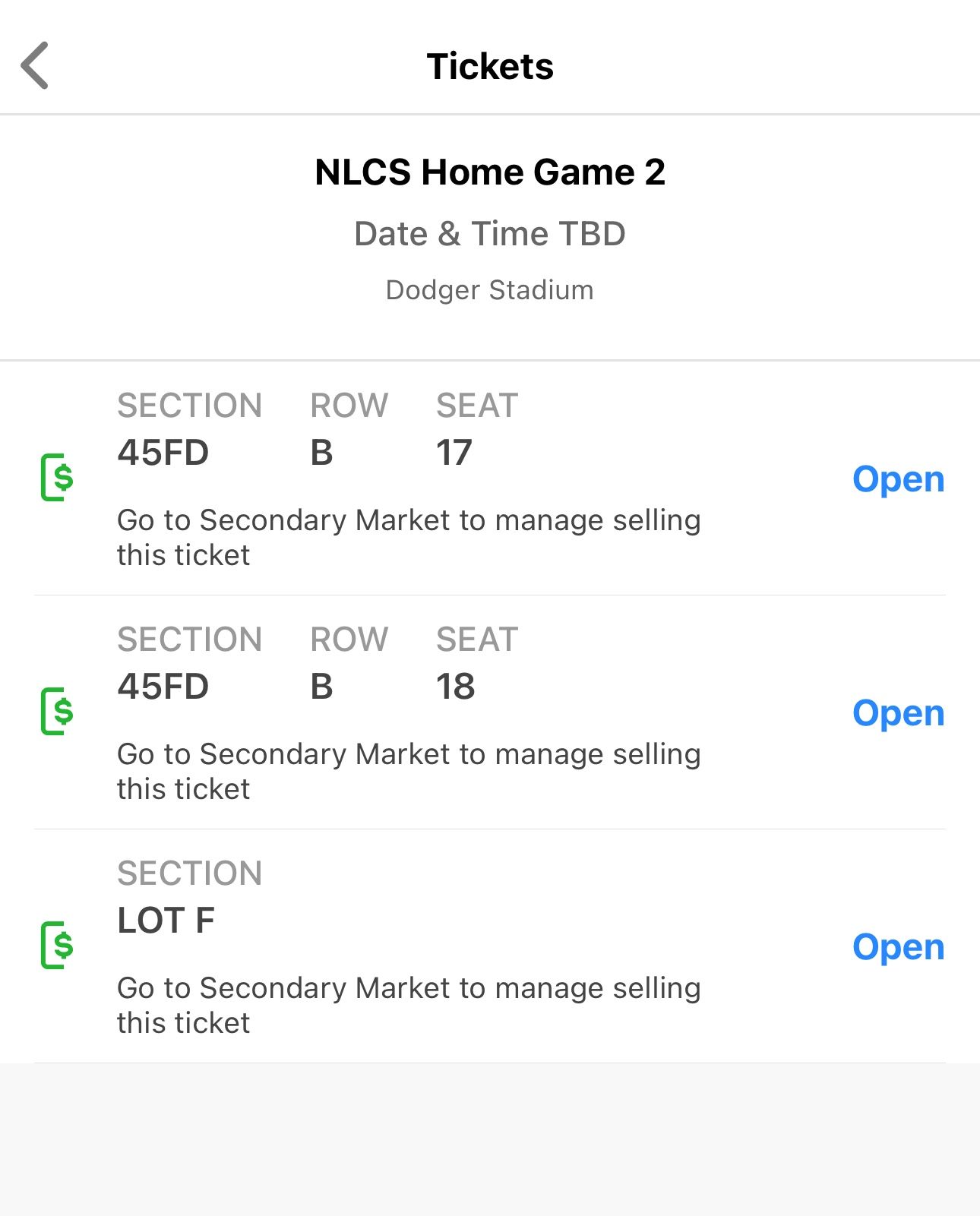
Task: Click Secondary Market message under seat 18
Action: pos(409,771)
